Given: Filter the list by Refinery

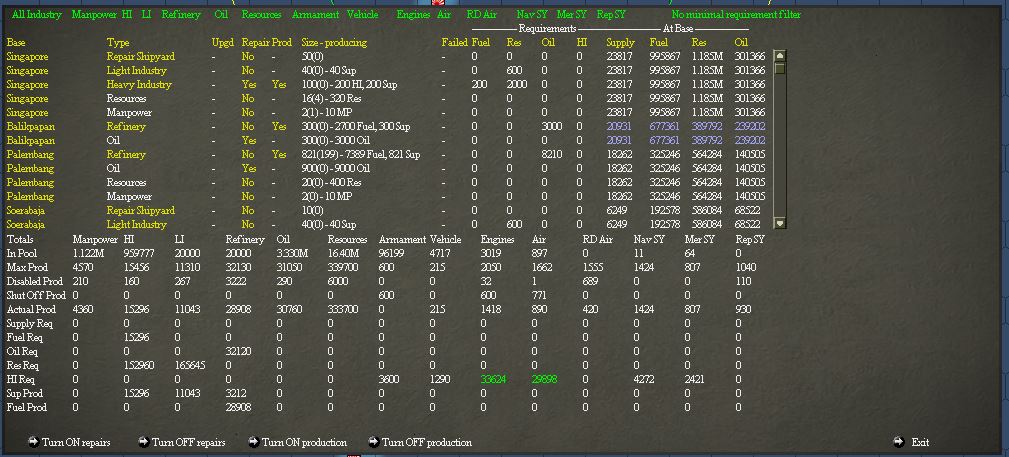Looking at the screenshot, I should (x=181, y=14).
